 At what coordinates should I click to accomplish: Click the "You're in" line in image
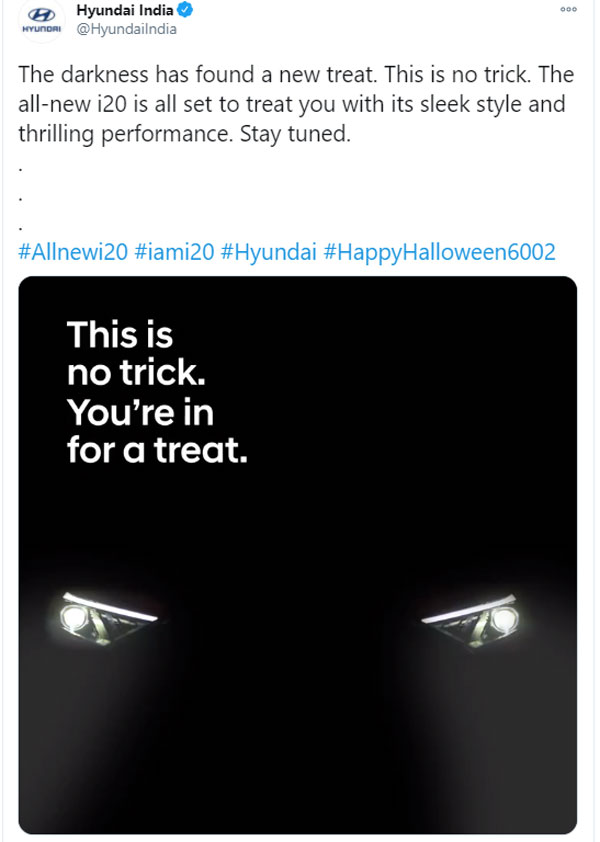click(140, 412)
